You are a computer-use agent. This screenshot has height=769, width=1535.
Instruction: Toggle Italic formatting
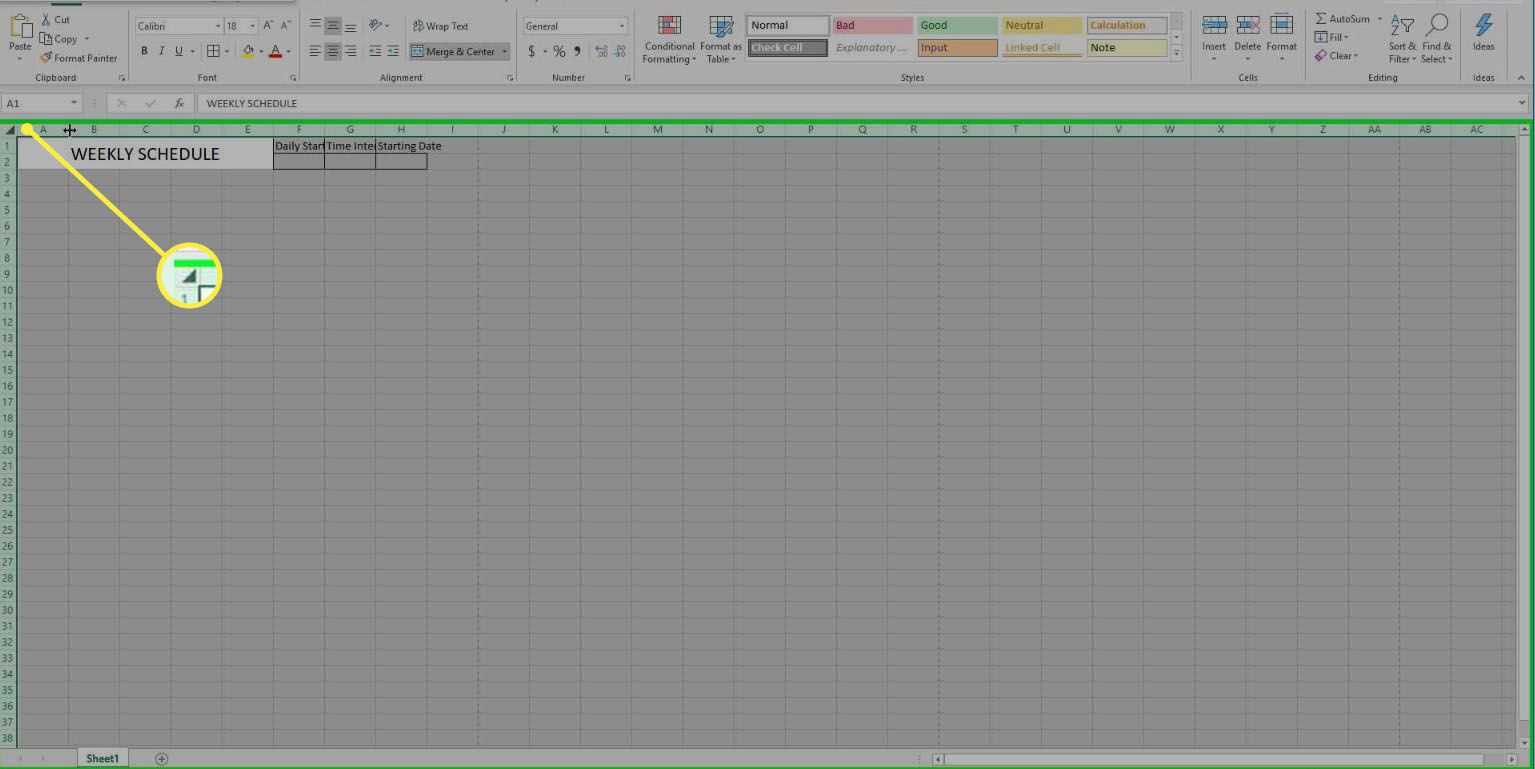tap(161, 51)
